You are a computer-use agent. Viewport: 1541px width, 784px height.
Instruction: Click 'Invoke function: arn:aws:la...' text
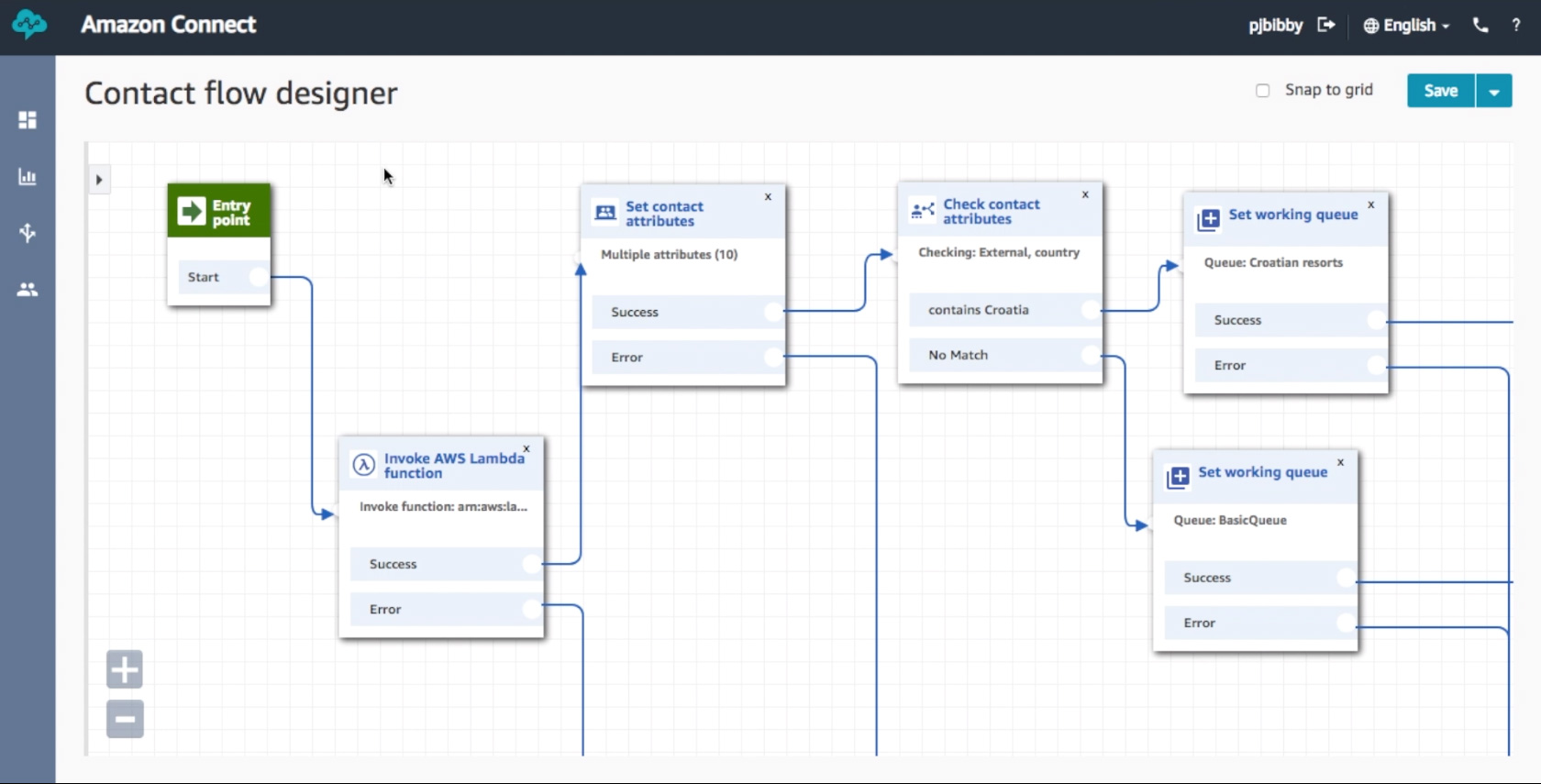click(x=443, y=506)
